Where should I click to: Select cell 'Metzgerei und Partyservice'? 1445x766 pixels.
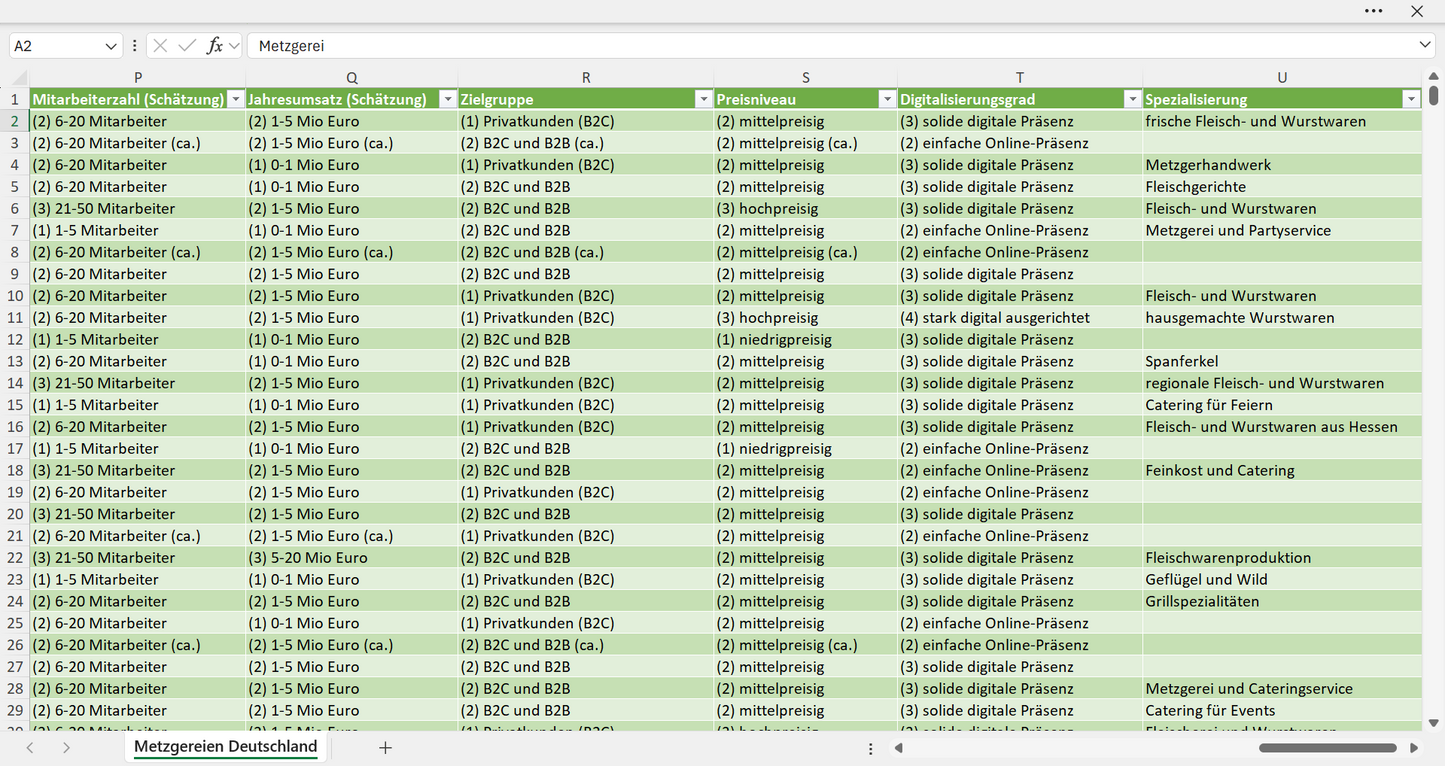click(1282, 230)
